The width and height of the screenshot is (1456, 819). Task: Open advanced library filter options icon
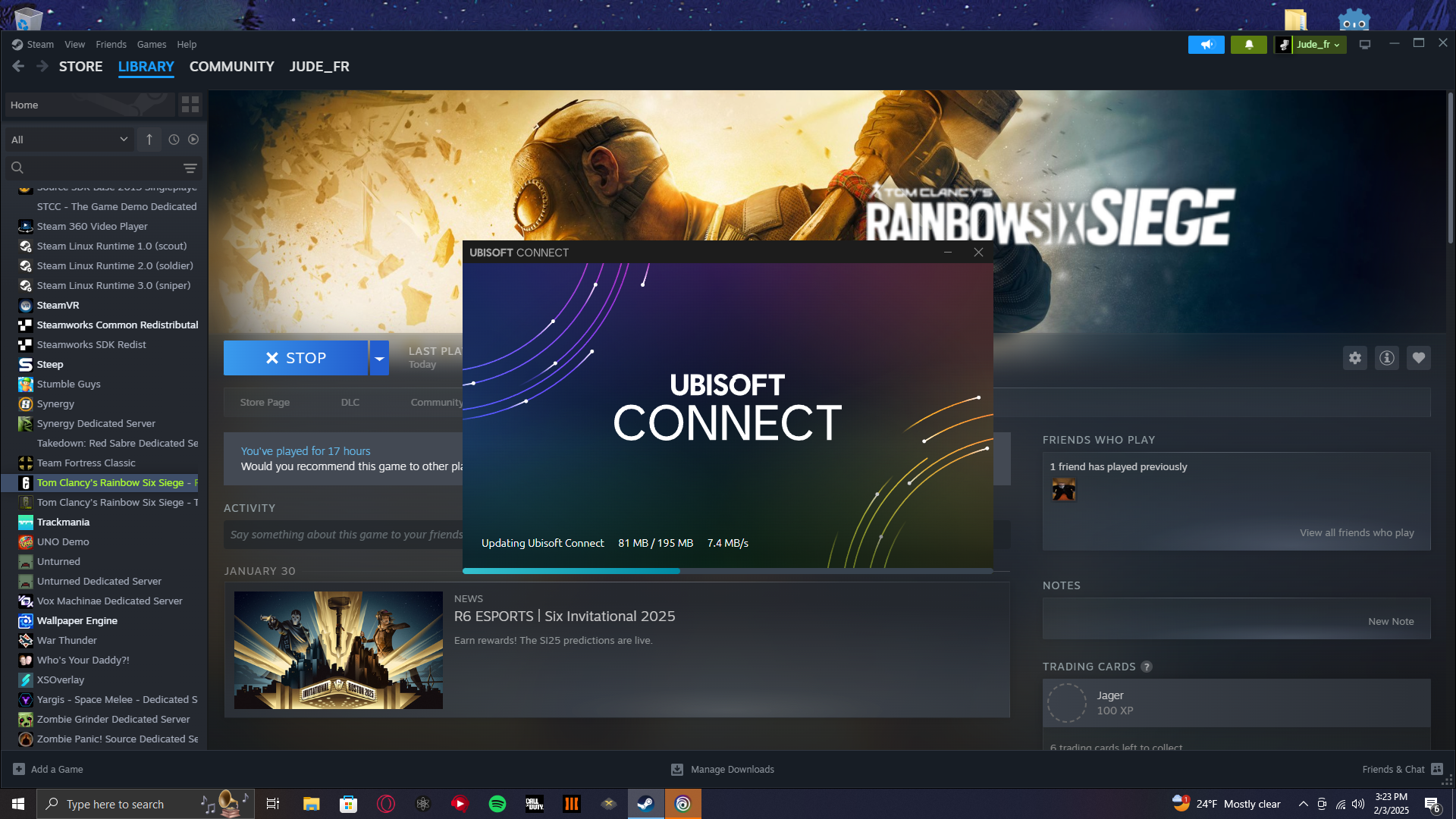coord(190,168)
